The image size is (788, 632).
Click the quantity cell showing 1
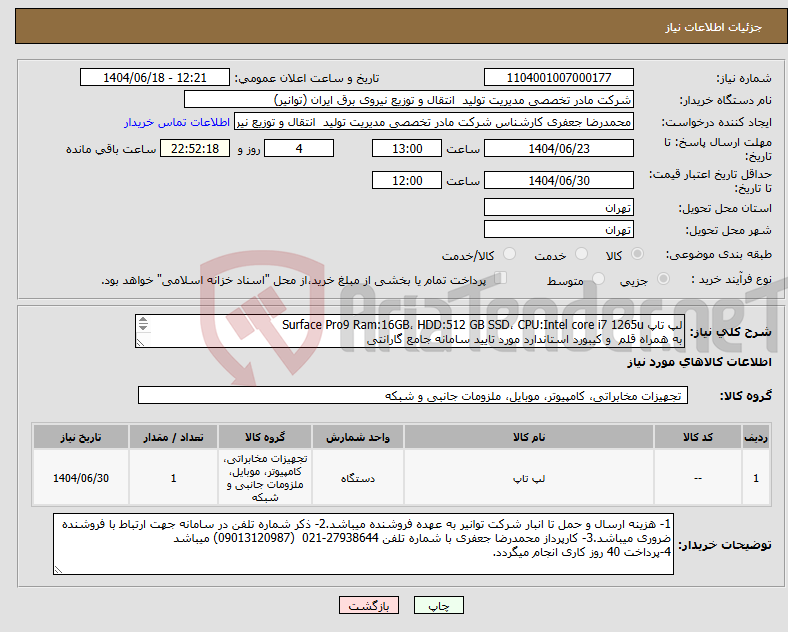173,478
